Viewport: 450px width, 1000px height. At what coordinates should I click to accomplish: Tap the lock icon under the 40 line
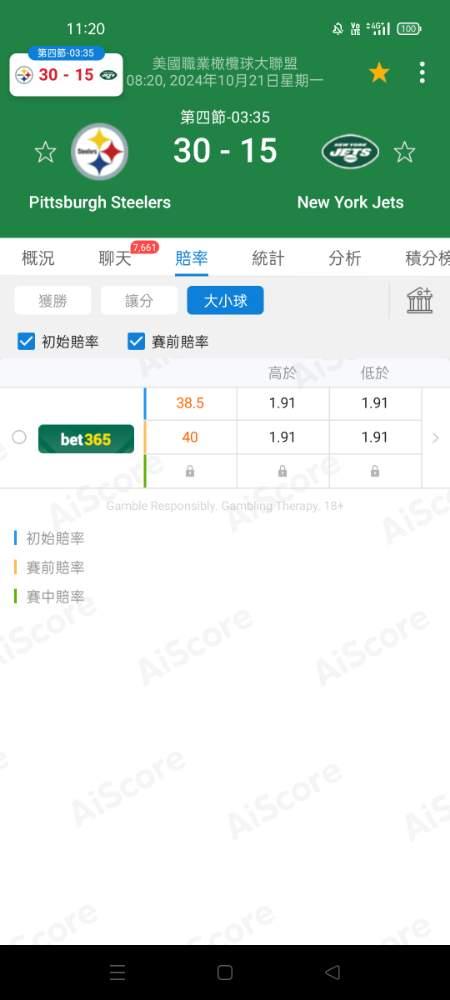[x=190, y=471]
